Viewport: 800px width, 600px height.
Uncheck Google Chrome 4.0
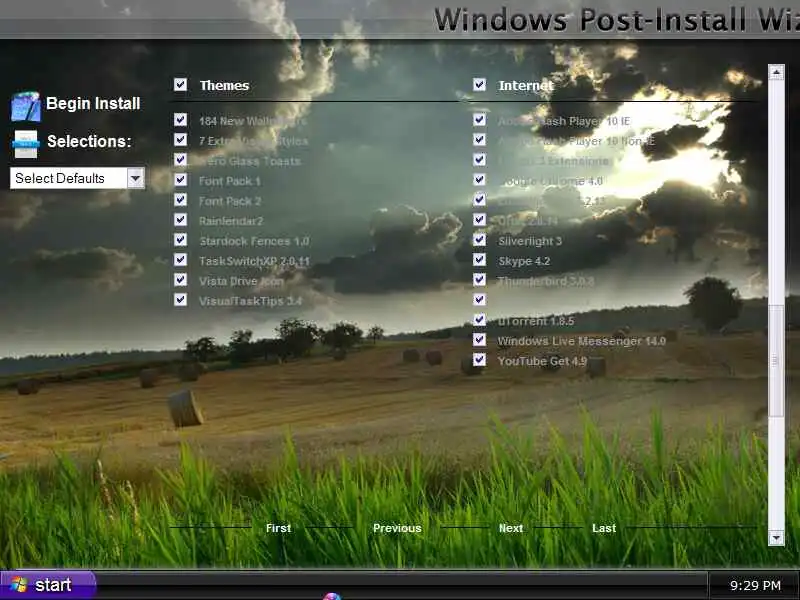[479, 180]
